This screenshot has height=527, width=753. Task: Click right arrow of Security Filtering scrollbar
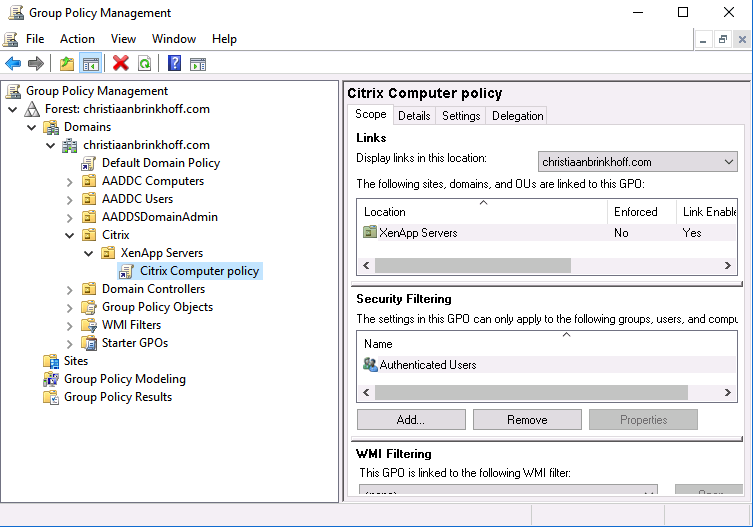pos(728,392)
